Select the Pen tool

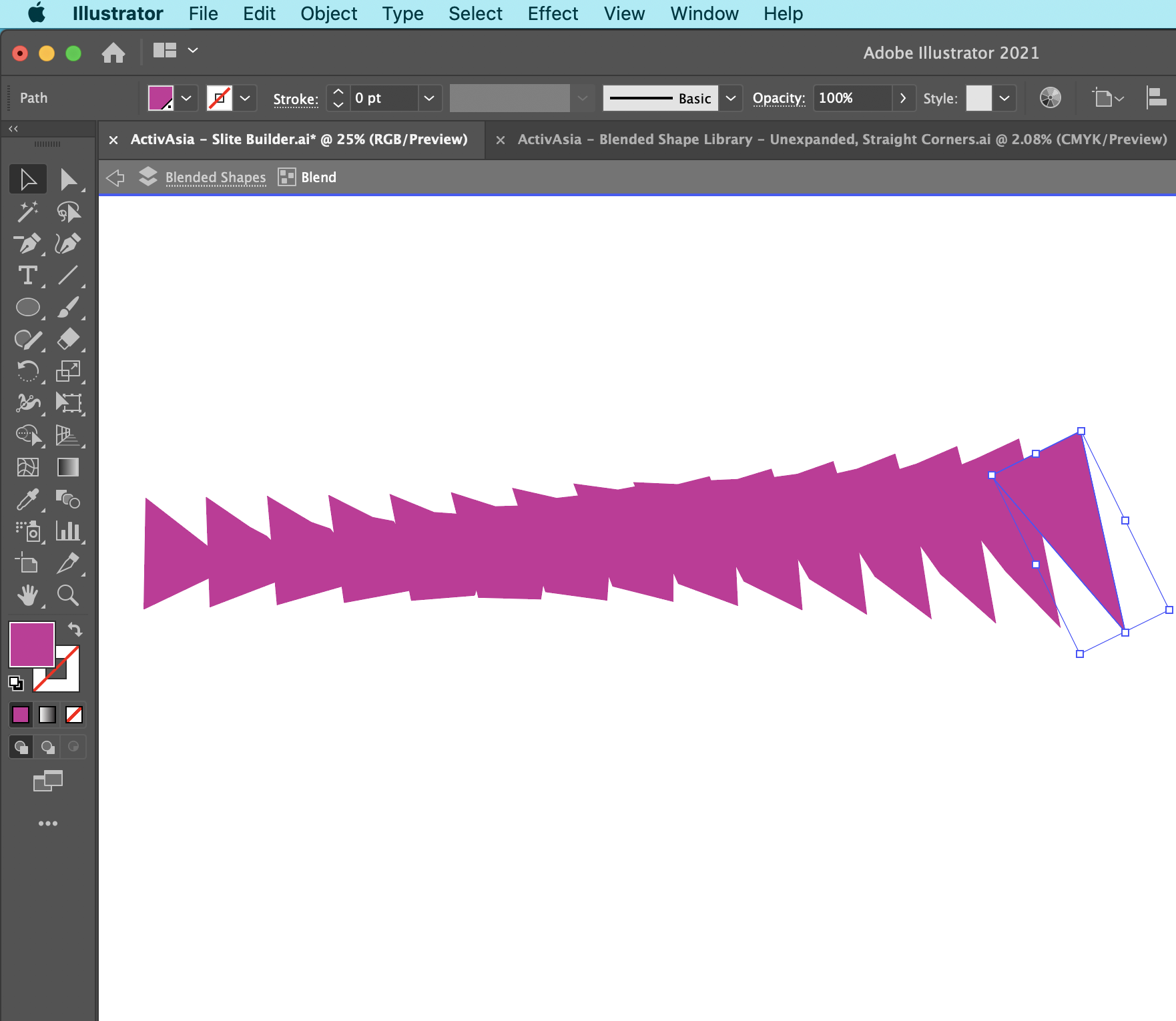28,243
